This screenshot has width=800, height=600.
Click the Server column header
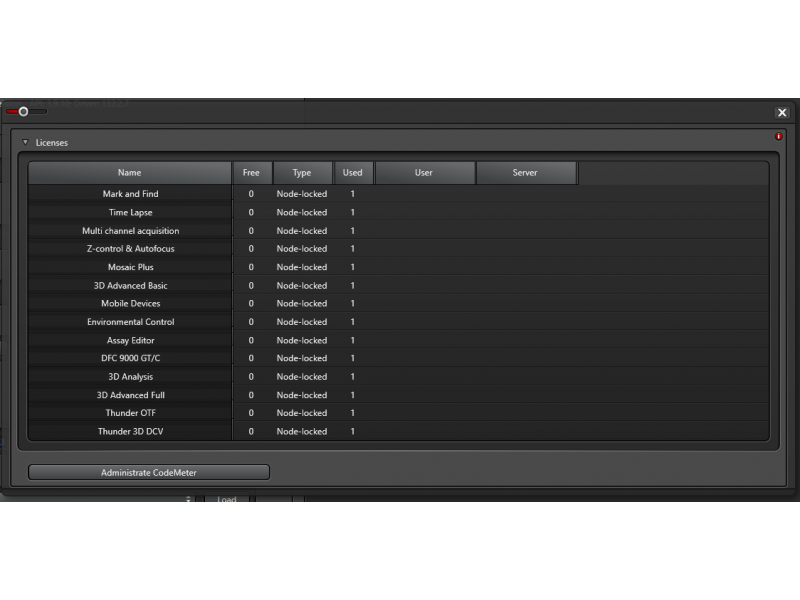pos(526,173)
